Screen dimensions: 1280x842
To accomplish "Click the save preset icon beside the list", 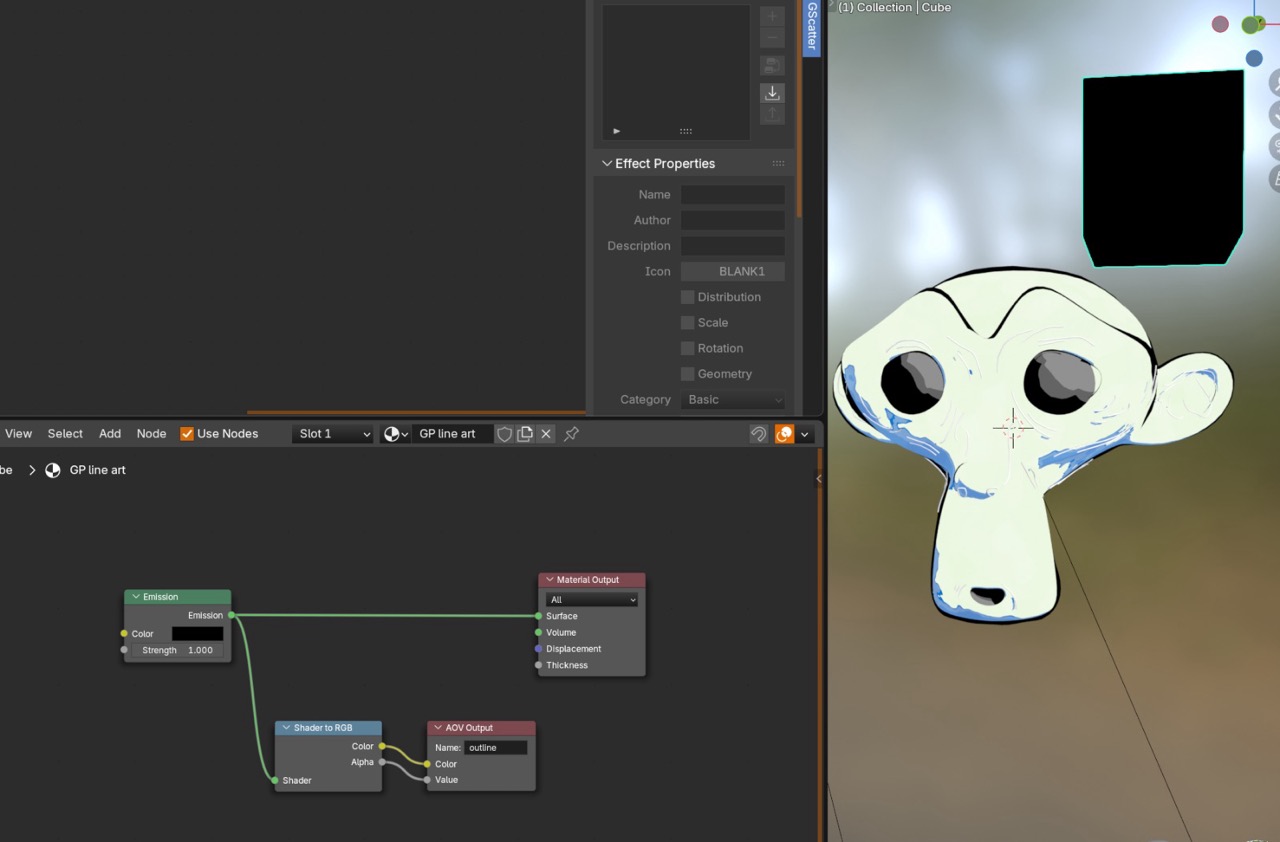I will click(772, 66).
